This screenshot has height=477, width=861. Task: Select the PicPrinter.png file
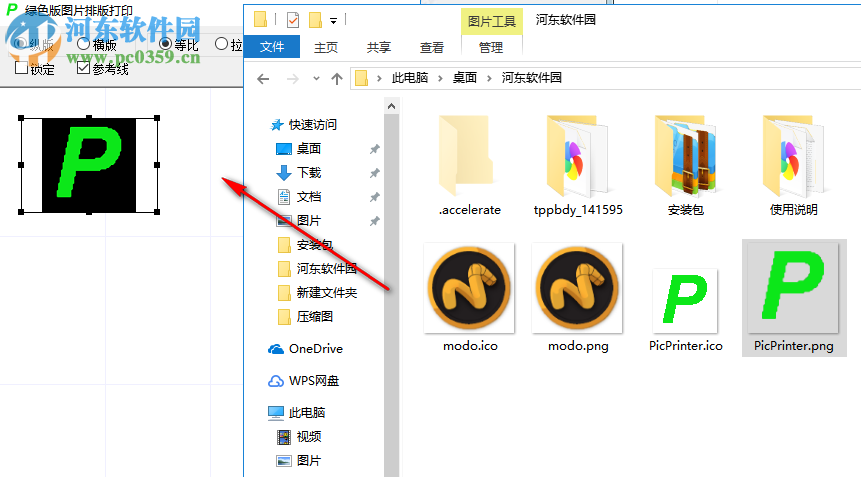coord(794,298)
